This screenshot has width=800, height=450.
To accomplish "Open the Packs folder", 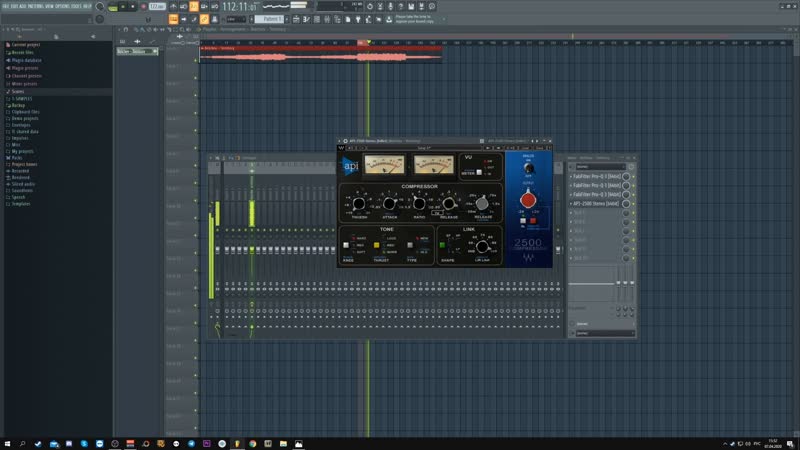I will coord(15,158).
